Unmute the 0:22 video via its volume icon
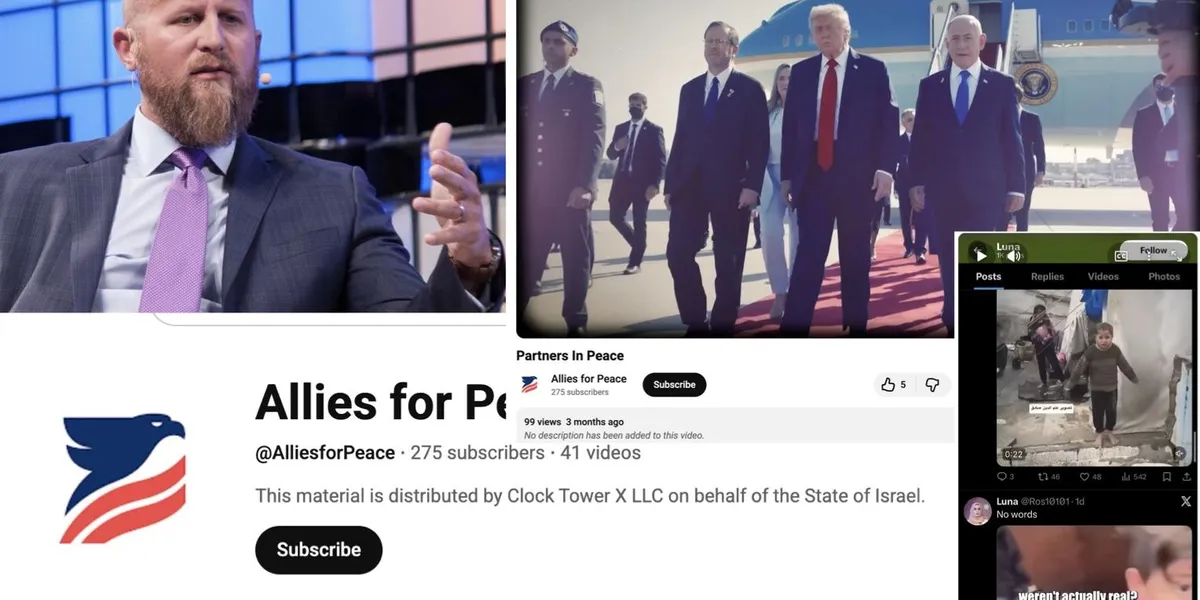The image size is (1200, 600). point(1179,453)
